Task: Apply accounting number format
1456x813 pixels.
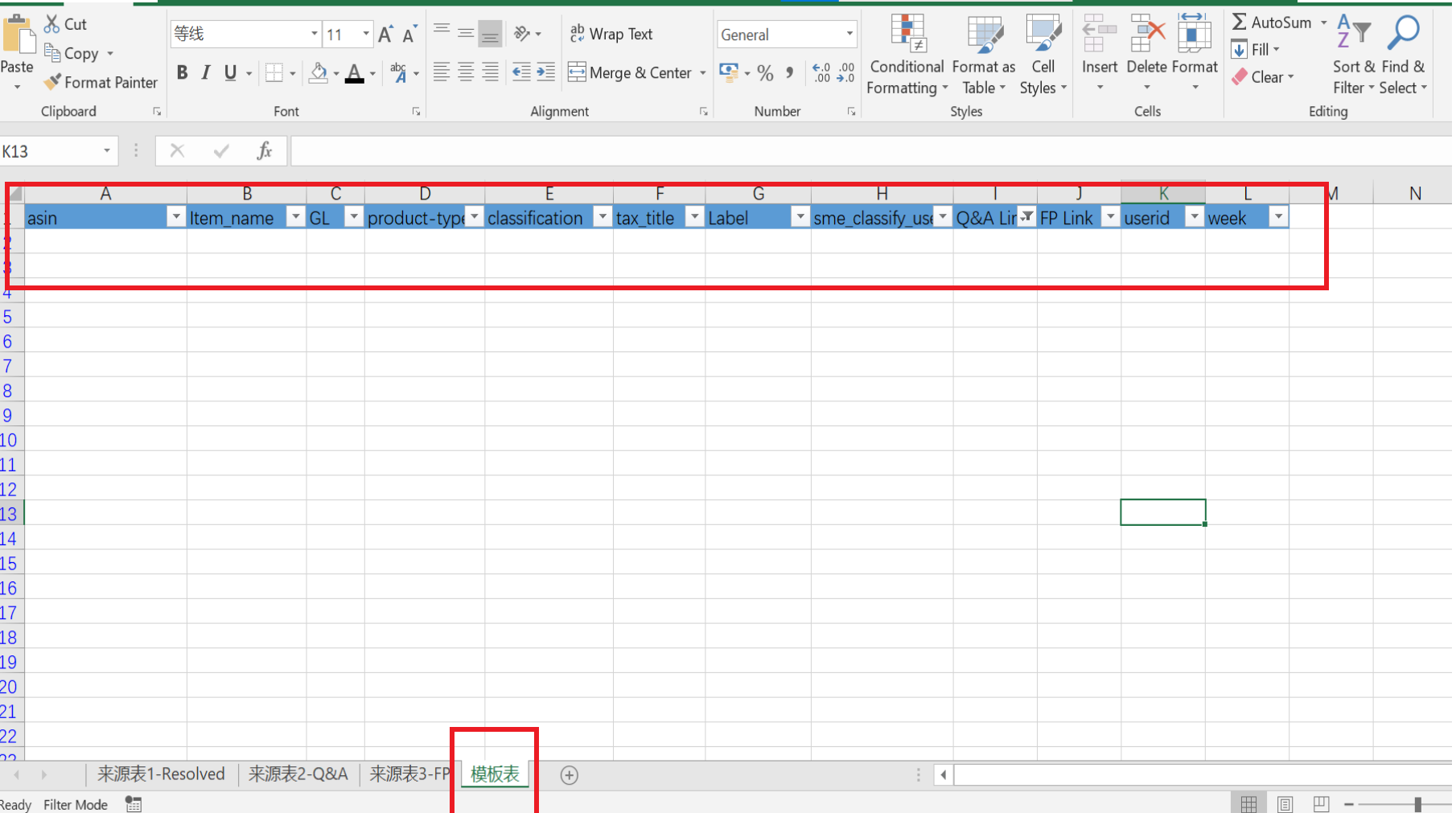Action: [729, 72]
